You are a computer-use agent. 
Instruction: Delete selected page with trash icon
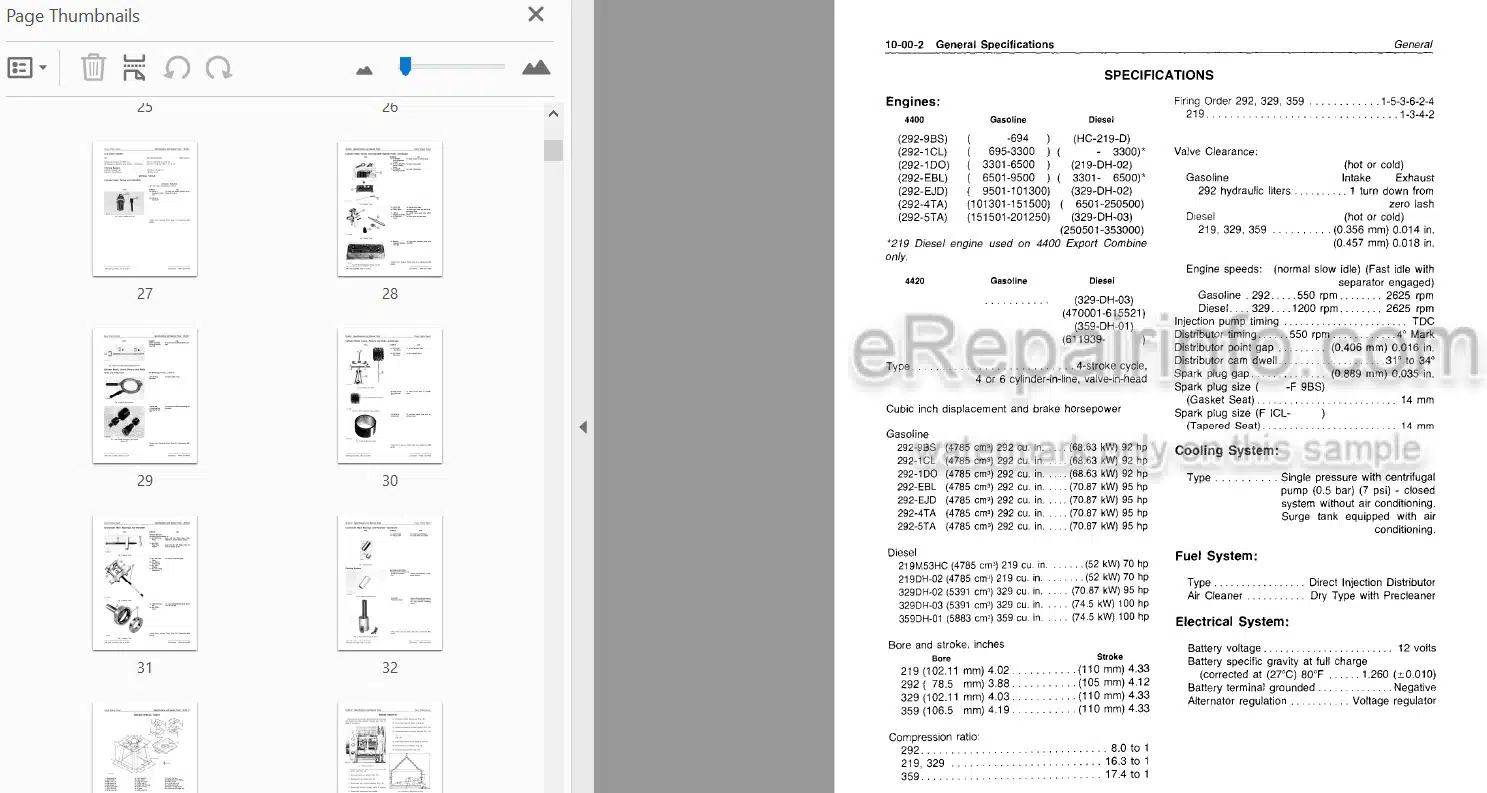[x=93, y=68]
